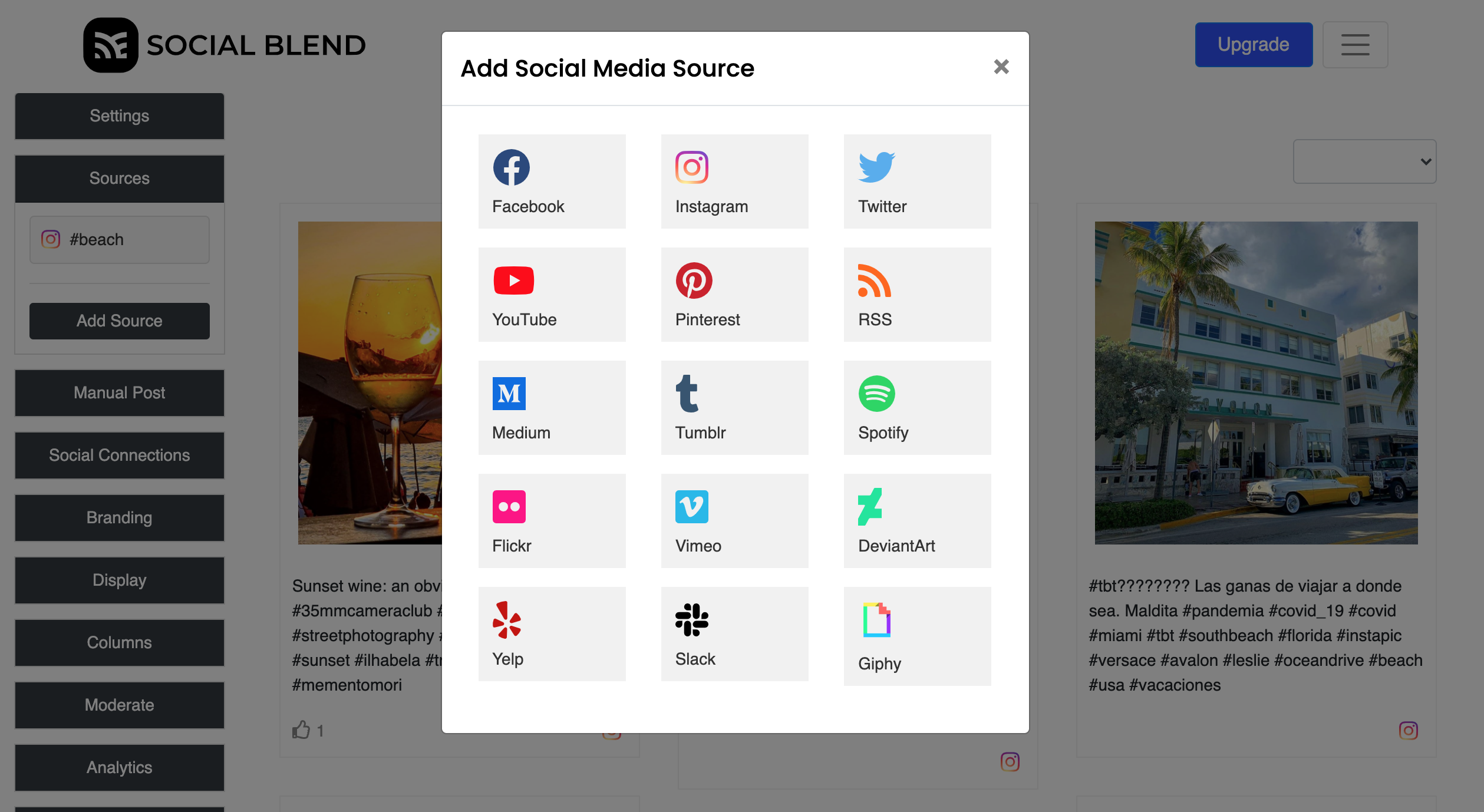Open the Analytics section
This screenshot has width=1484, height=812.
[x=120, y=768]
